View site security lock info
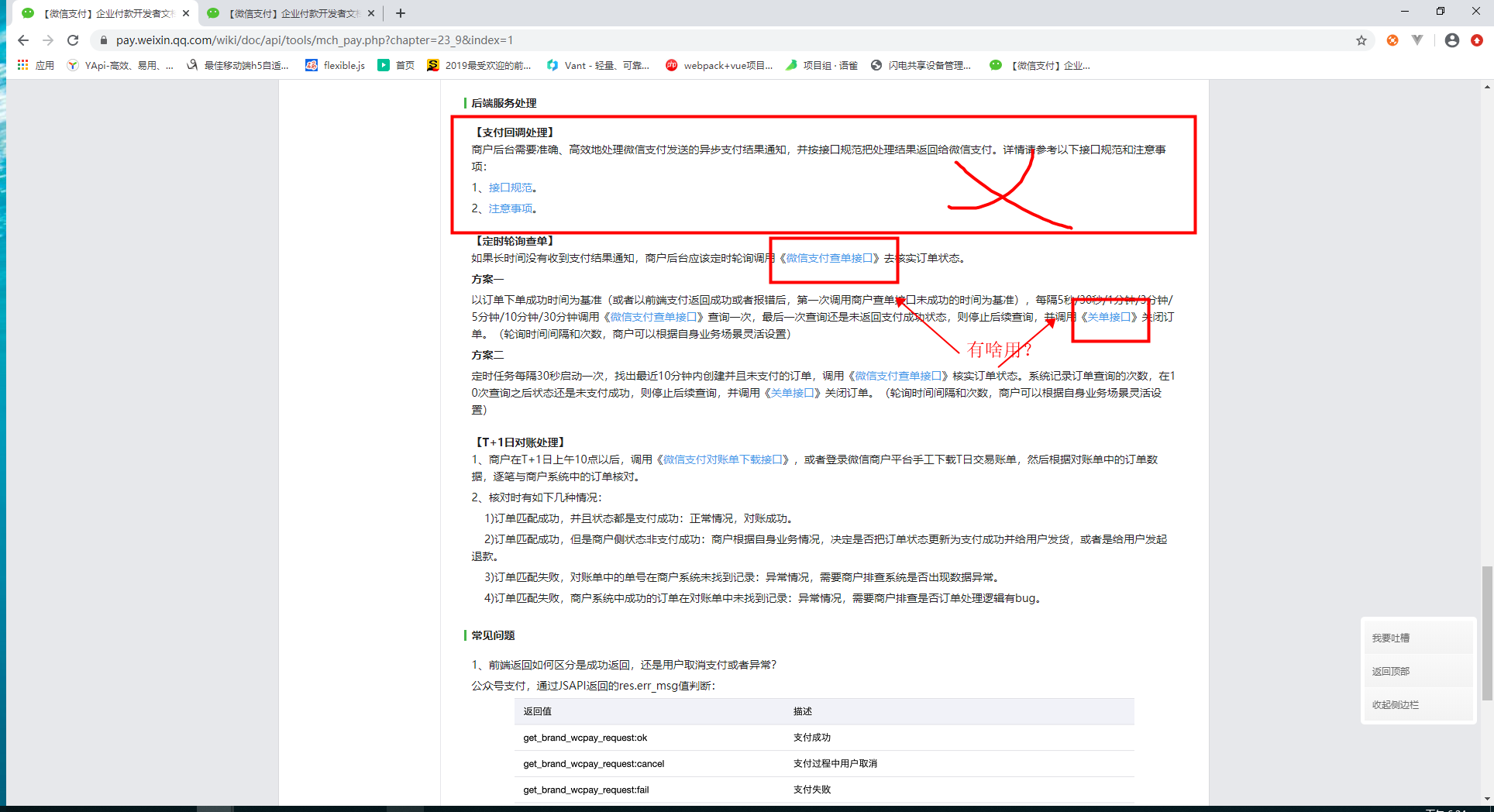1494x812 pixels. (x=104, y=40)
